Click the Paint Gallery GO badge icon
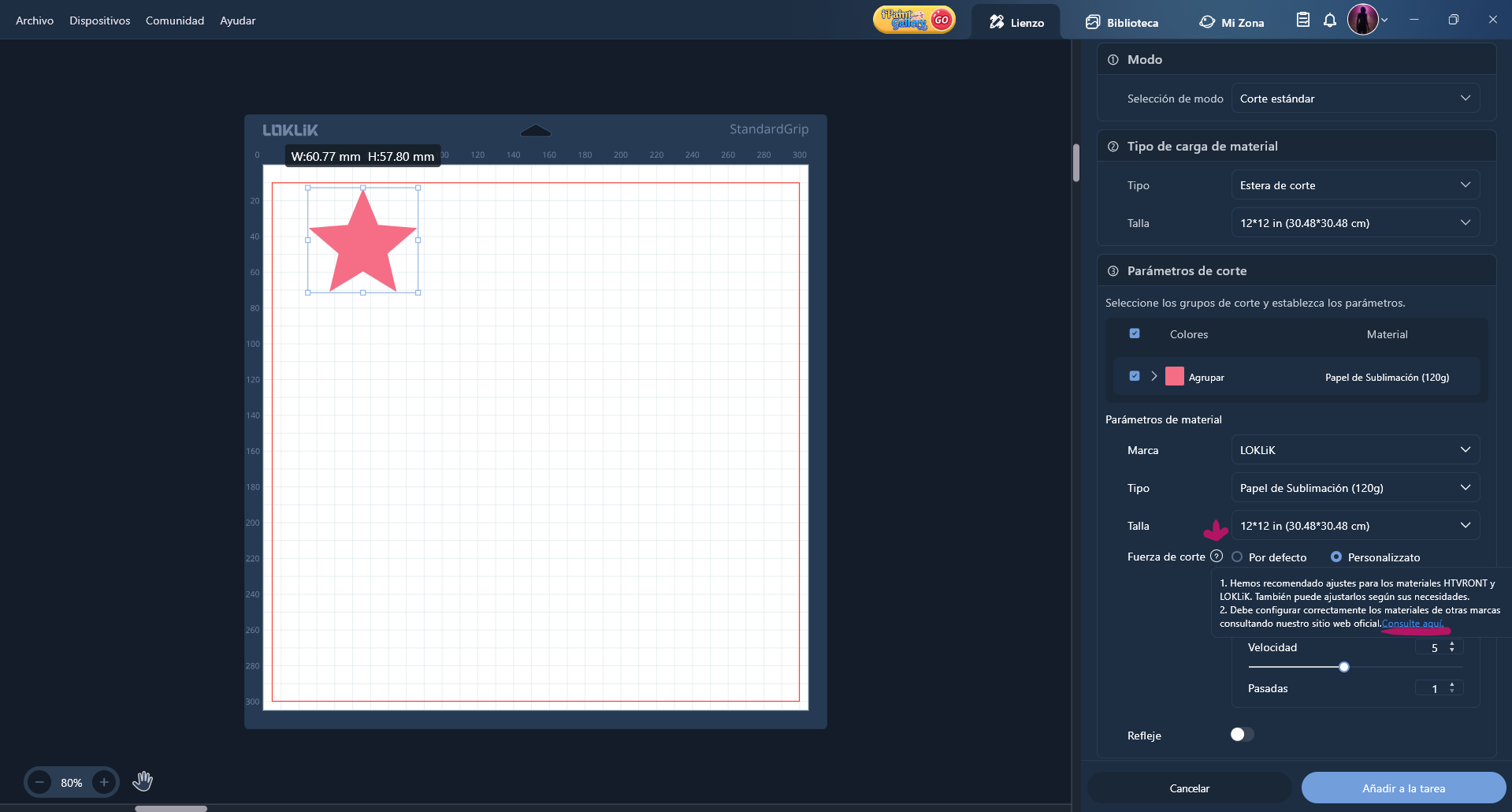 coord(913,20)
